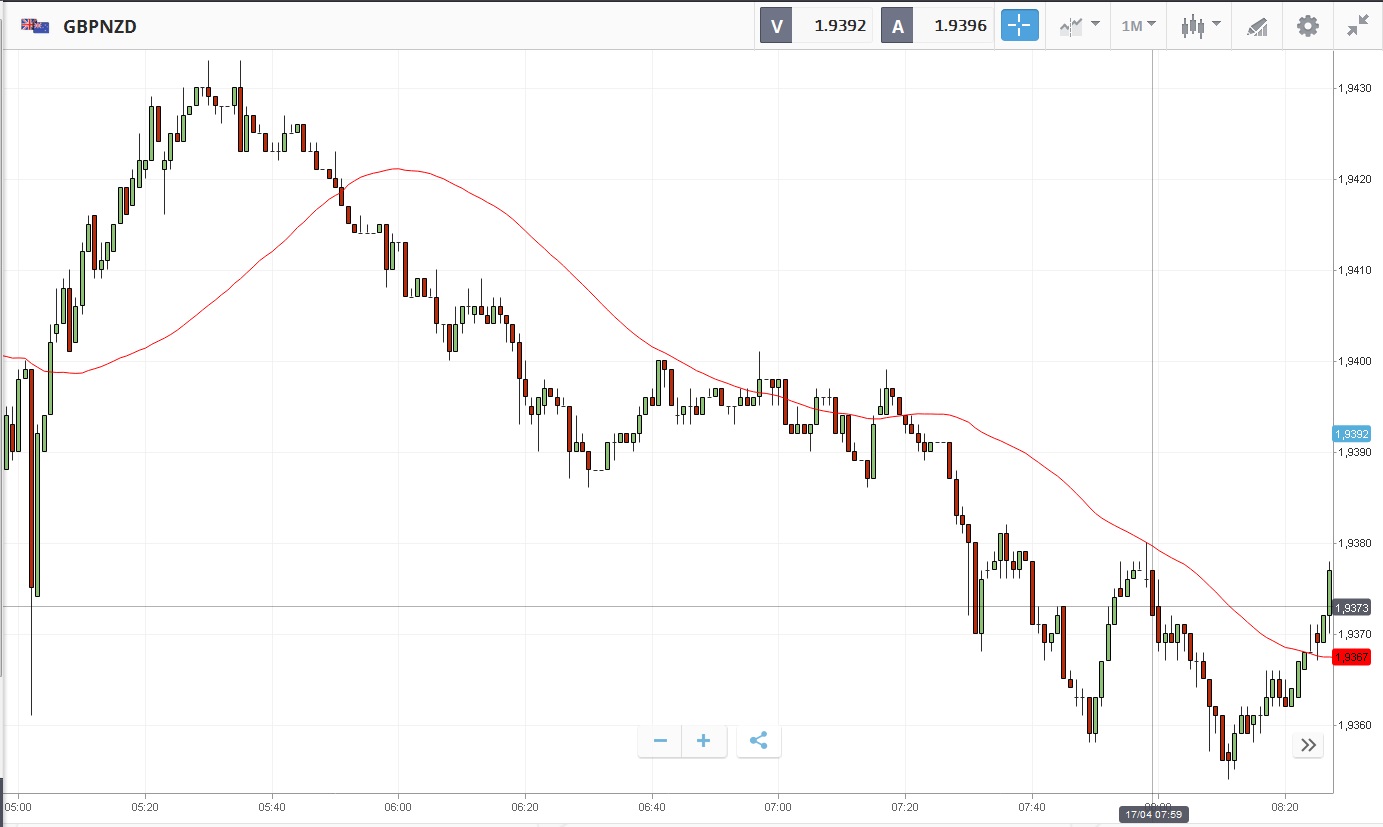Open the drawing tools icon
This screenshot has height=827, width=1383.
tap(1257, 26)
